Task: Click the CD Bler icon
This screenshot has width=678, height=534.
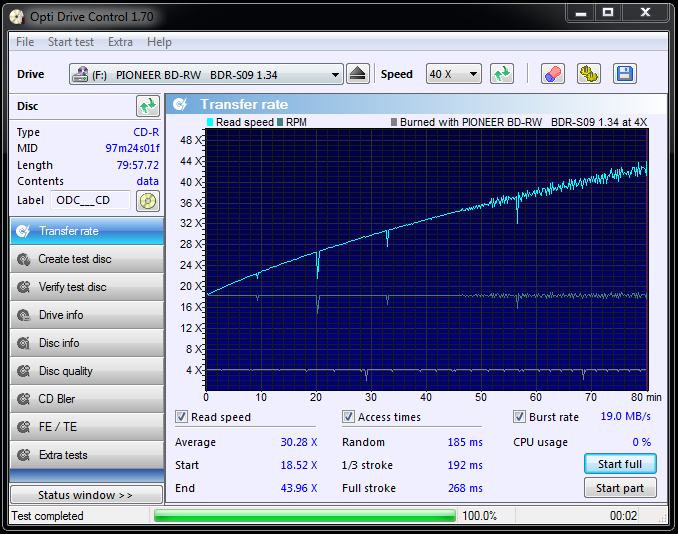Action: (23, 399)
